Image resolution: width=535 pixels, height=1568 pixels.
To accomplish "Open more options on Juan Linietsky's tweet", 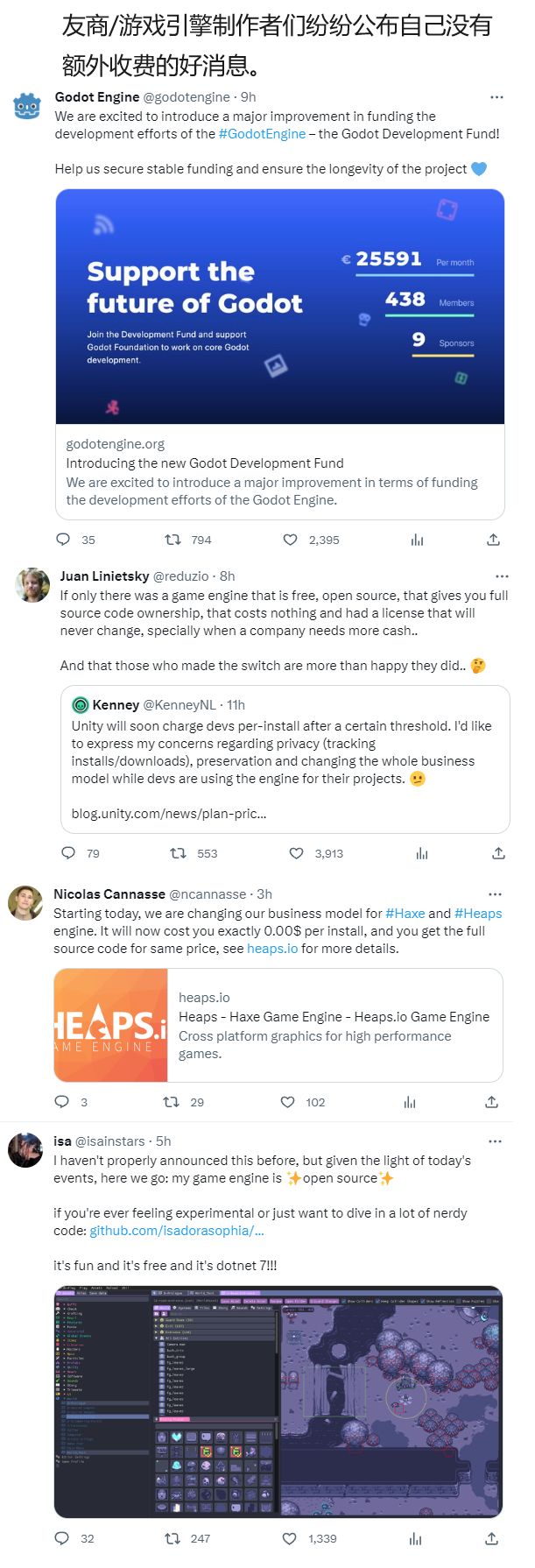I will point(502,576).
